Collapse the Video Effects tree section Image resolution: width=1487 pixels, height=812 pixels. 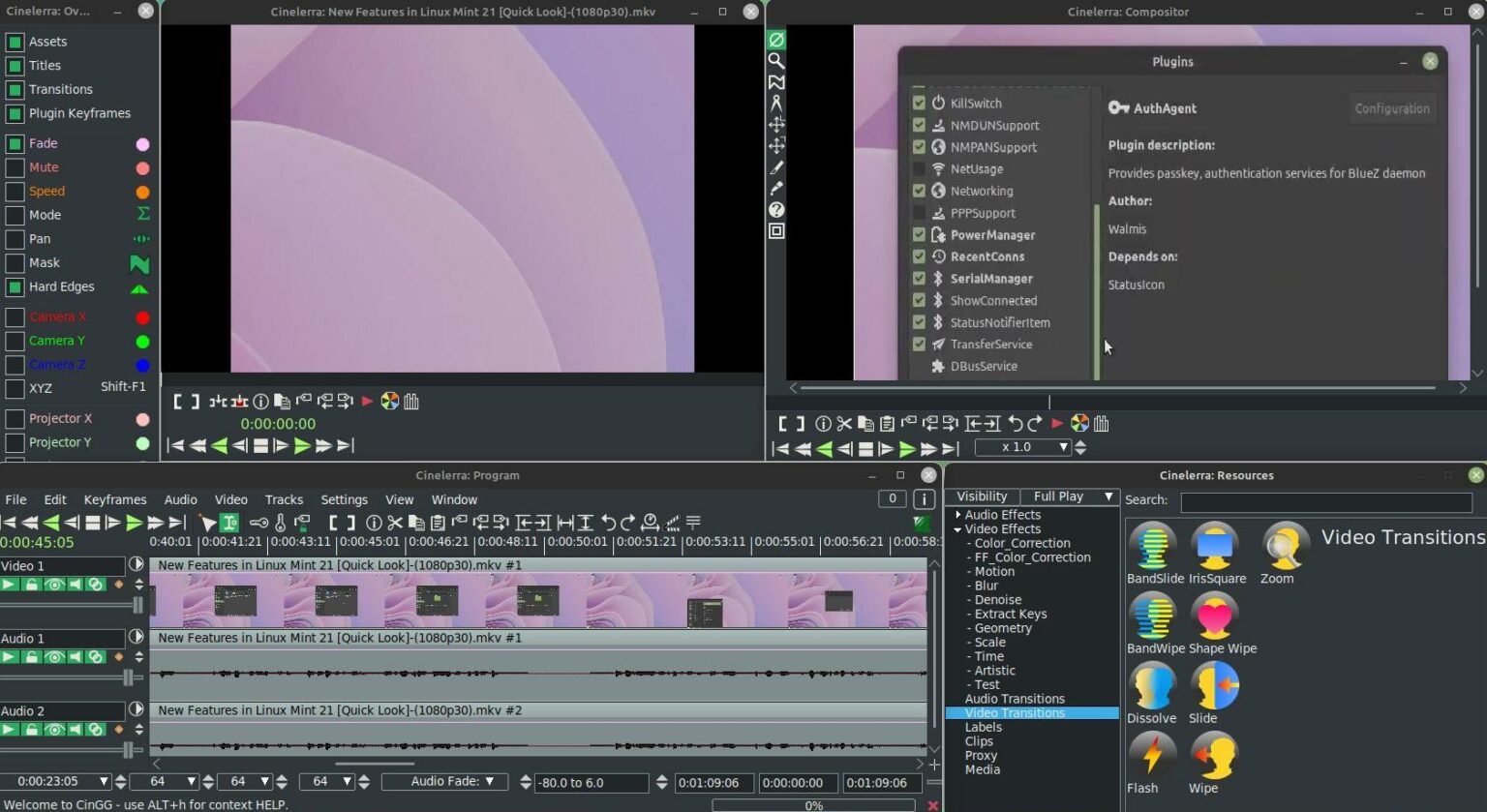click(x=957, y=528)
